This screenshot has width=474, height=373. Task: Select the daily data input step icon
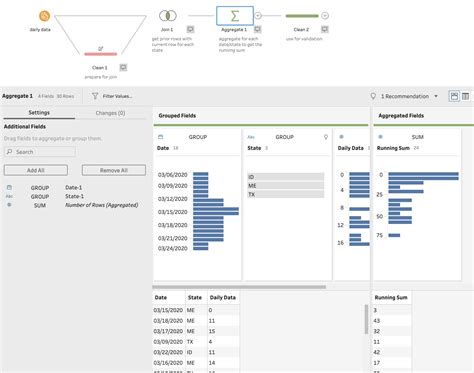pos(44,16)
